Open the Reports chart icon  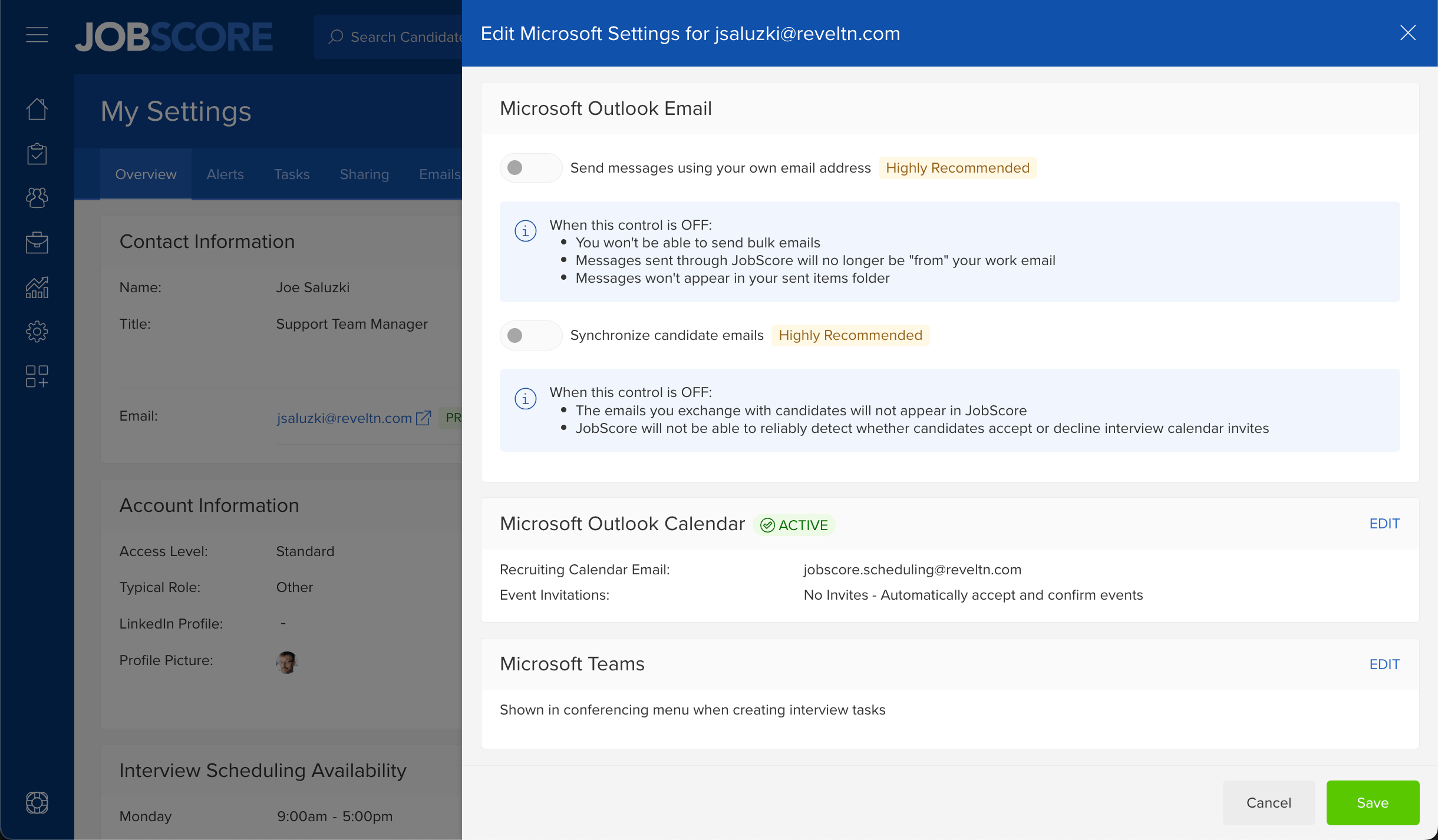[37, 287]
